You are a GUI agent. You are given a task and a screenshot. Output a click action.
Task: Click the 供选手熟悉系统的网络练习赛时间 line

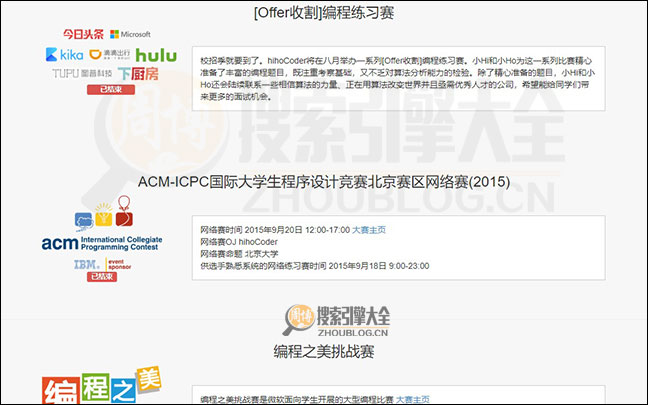pyautogui.click(x=315, y=266)
